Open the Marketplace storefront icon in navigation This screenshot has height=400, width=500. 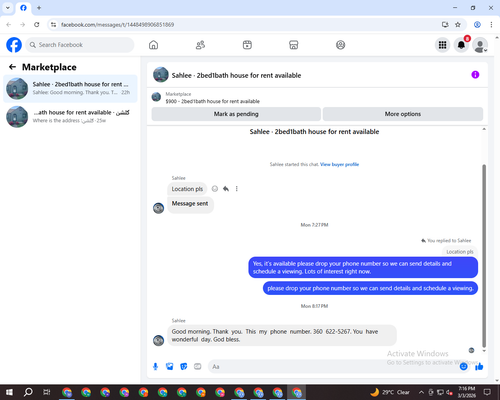[x=294, y=45]
